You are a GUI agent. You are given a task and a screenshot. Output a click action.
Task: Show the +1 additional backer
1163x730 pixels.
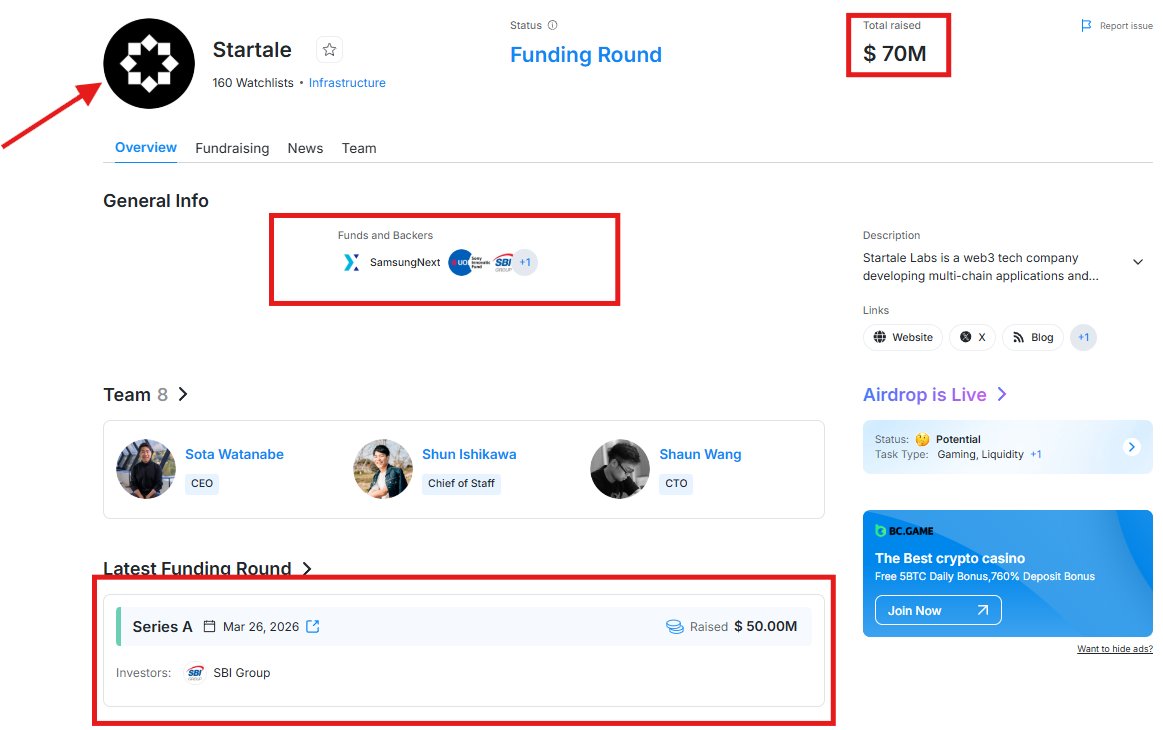(525, 263)
